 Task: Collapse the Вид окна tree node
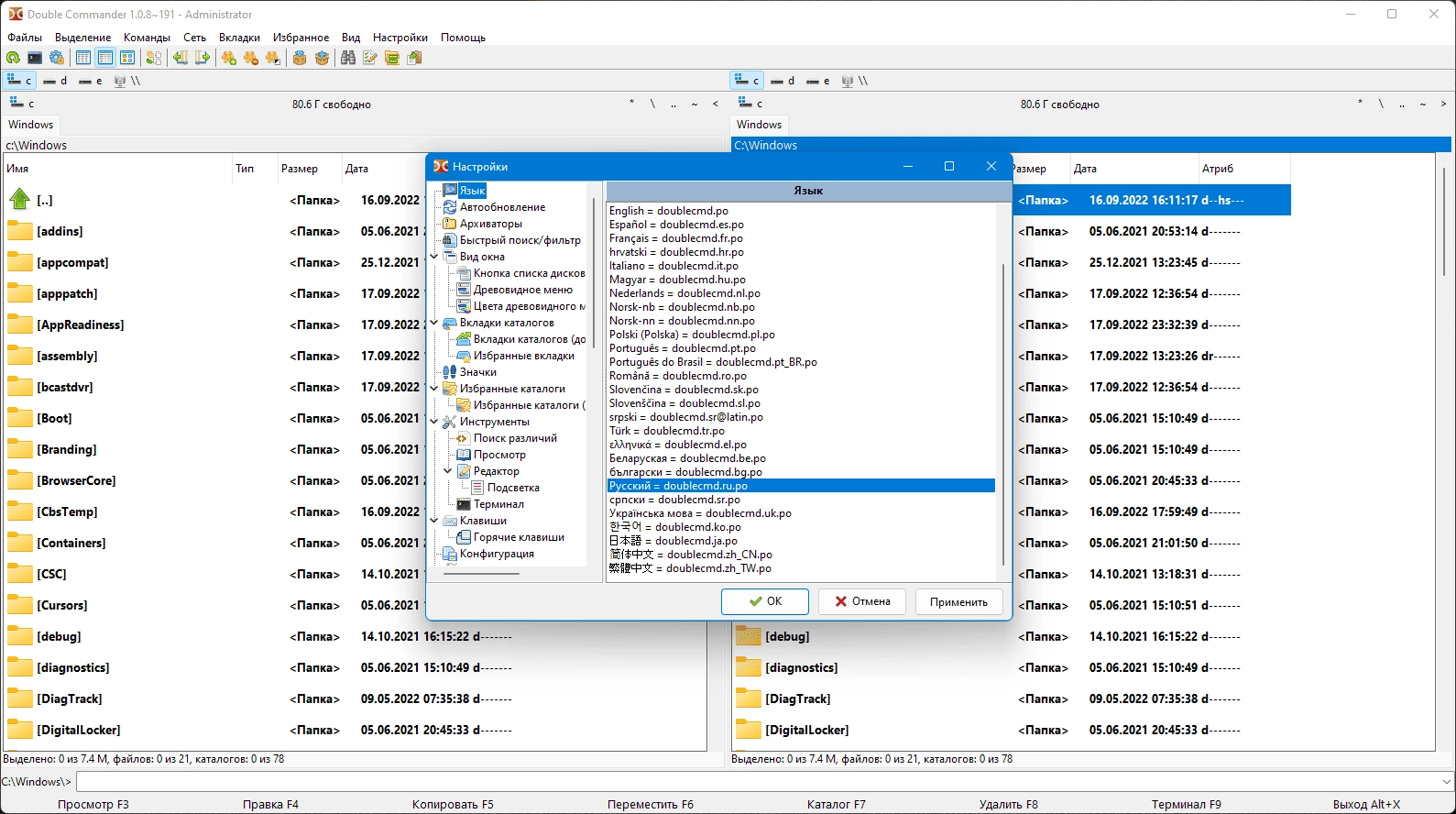(x=435, y=257)
